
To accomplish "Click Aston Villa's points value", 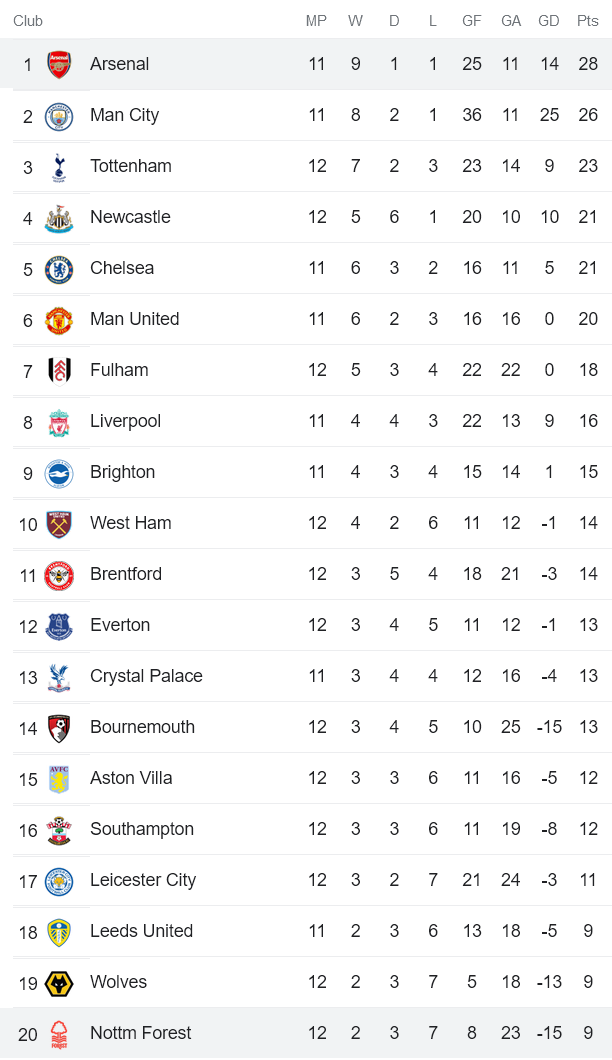I will [x=588, y=778].
